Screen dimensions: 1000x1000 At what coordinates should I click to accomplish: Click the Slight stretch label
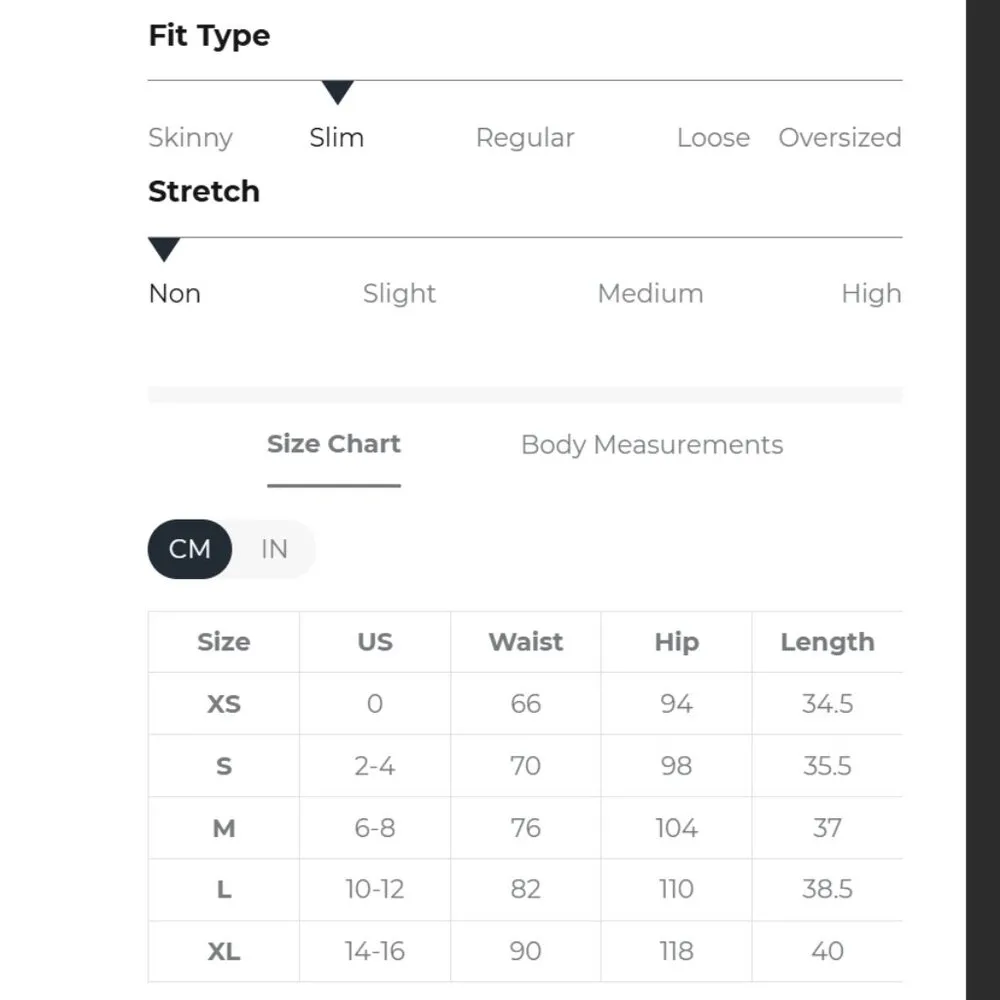[x=399, y=294]
